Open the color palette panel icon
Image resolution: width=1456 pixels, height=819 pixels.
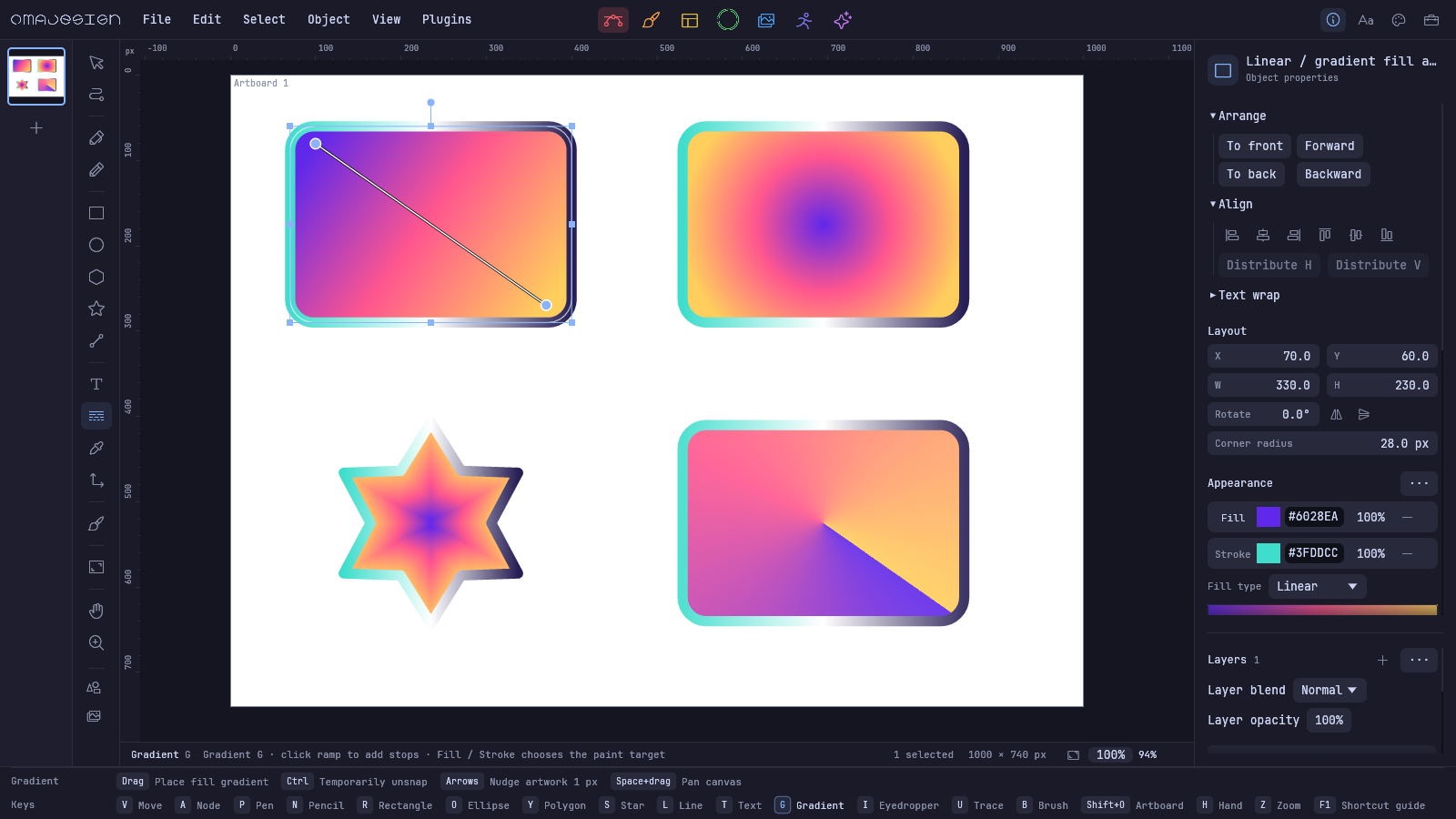(1399, 20)
